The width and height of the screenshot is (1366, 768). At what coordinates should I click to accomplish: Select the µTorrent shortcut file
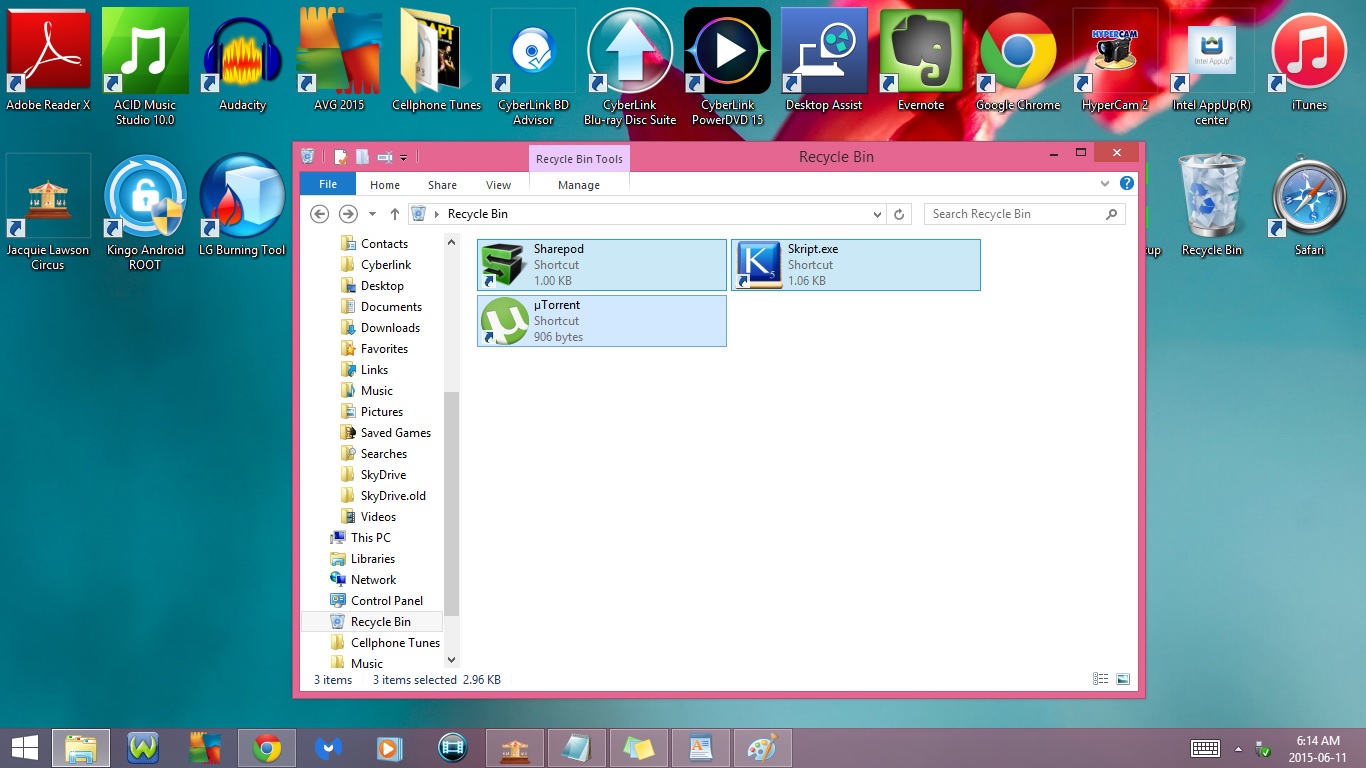[602, 321]
